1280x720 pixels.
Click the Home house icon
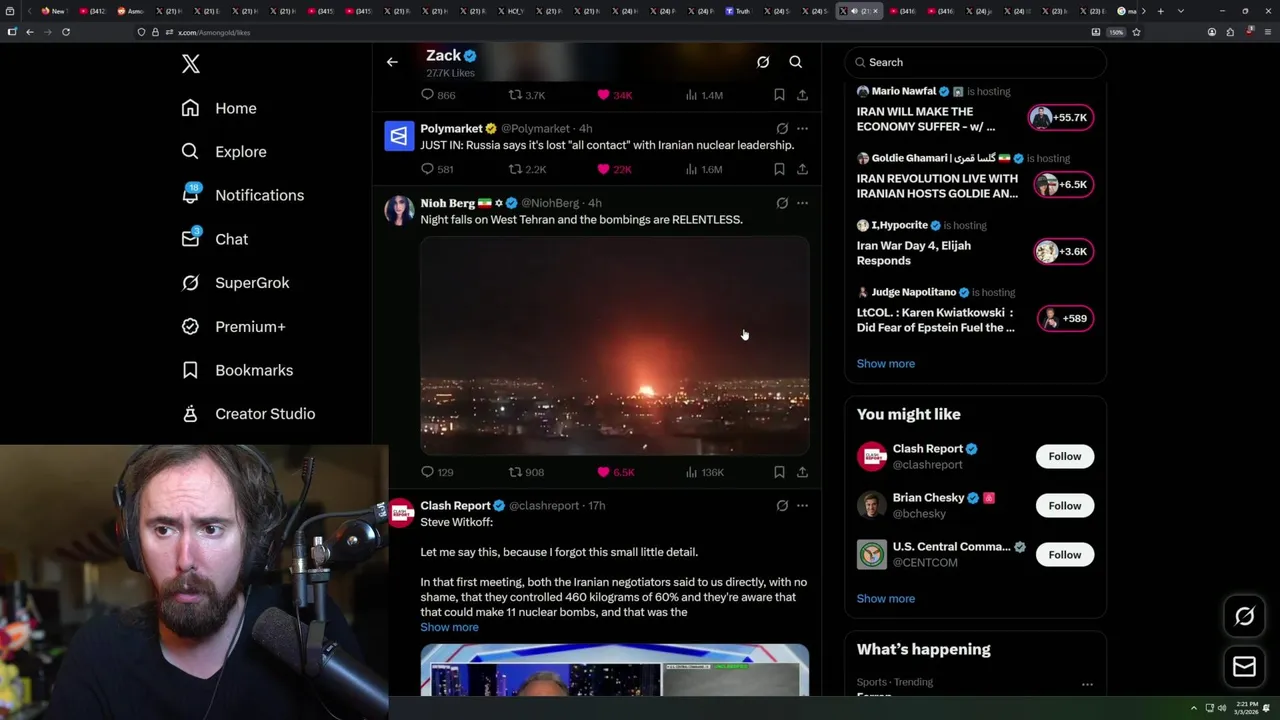[x=190, y=108]
